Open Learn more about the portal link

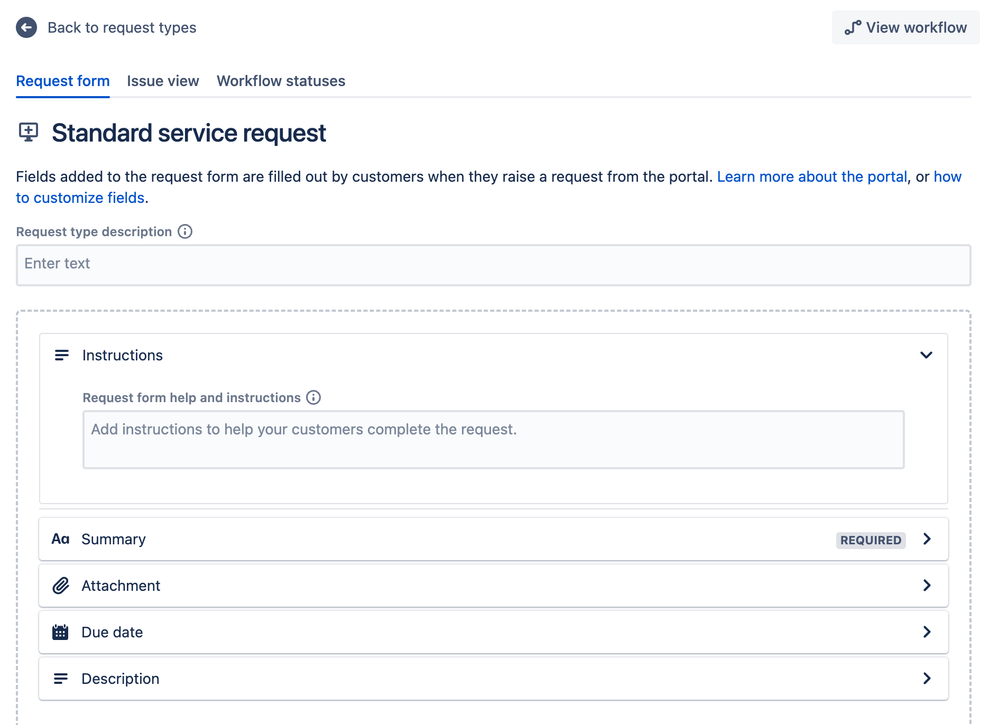812,176
